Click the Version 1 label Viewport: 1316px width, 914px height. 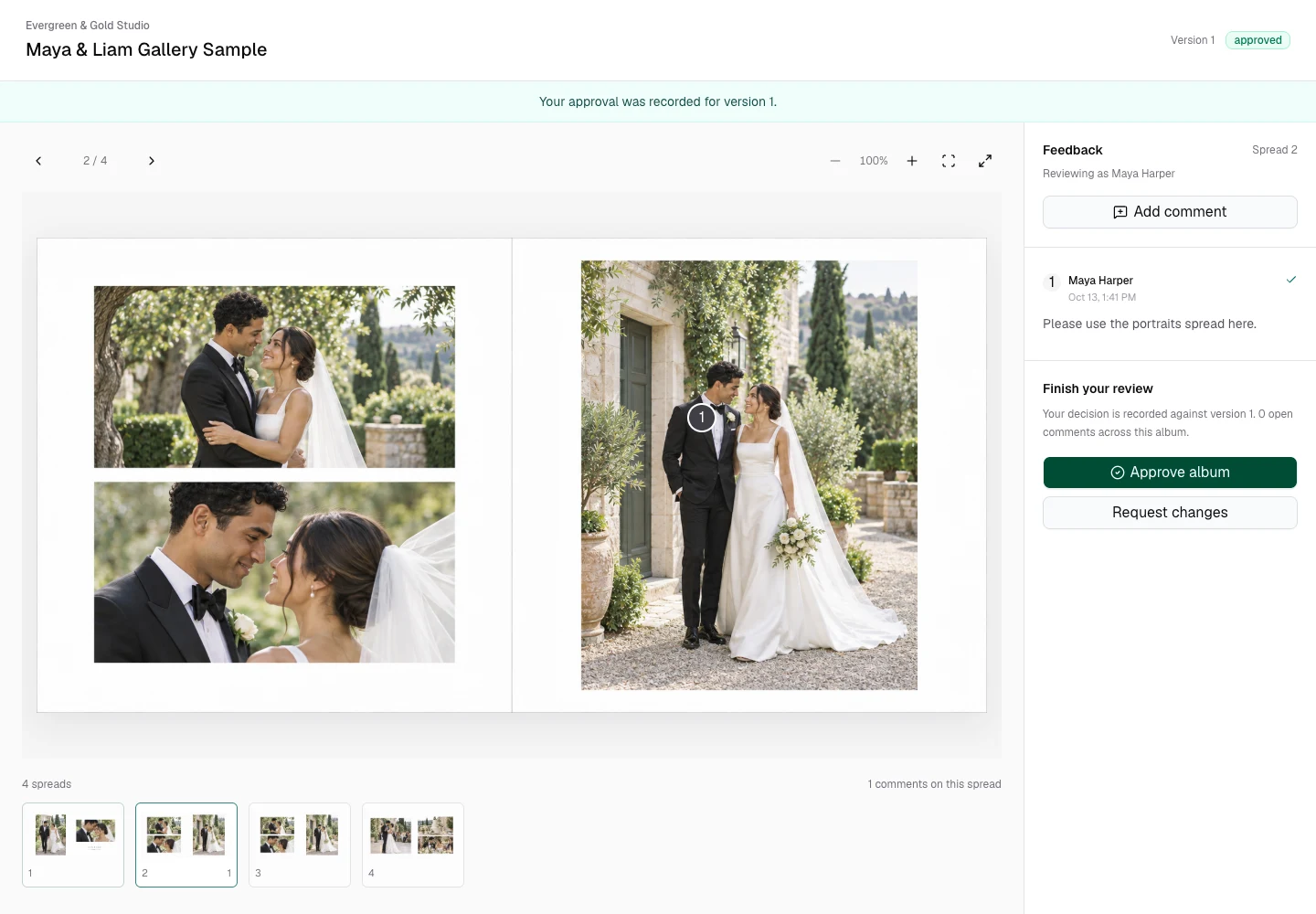click(1193, 40)
